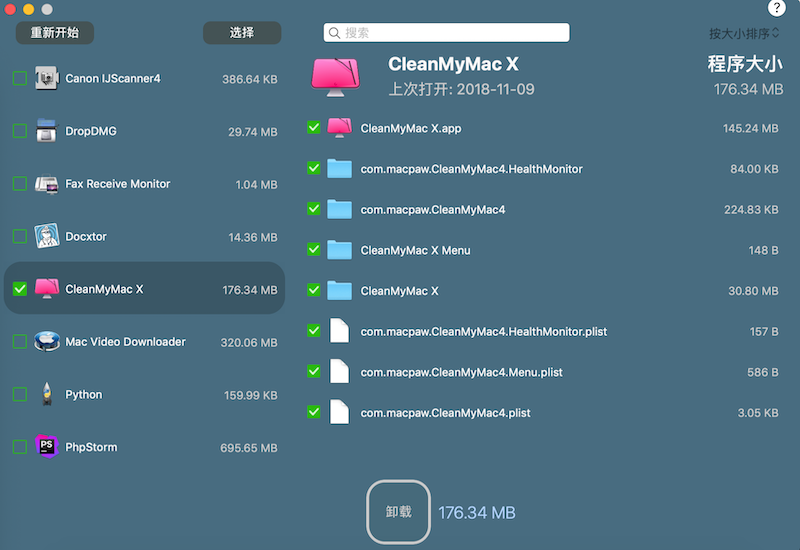Viewport: 800px width, 550px height.
Task: Uncheck the CleanMyMac X folder checkbox
Action: (x=314, y=290)
